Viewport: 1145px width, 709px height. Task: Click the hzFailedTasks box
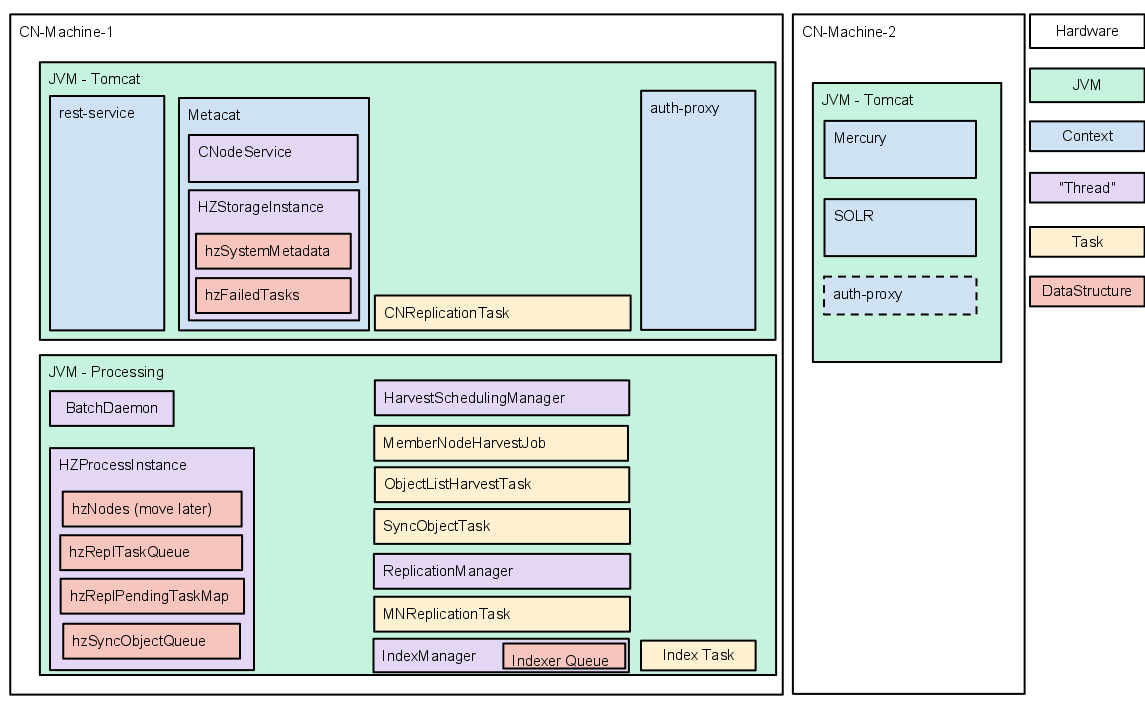(273, 295)
